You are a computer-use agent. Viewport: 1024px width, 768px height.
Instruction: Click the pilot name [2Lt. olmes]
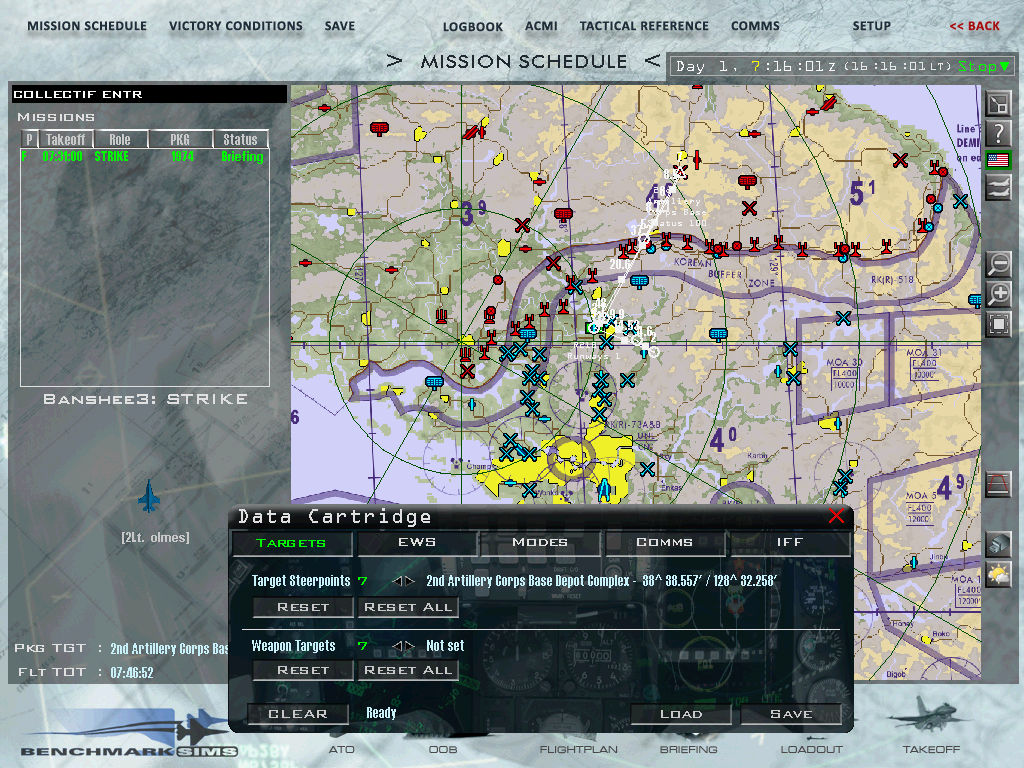point(155,537)
